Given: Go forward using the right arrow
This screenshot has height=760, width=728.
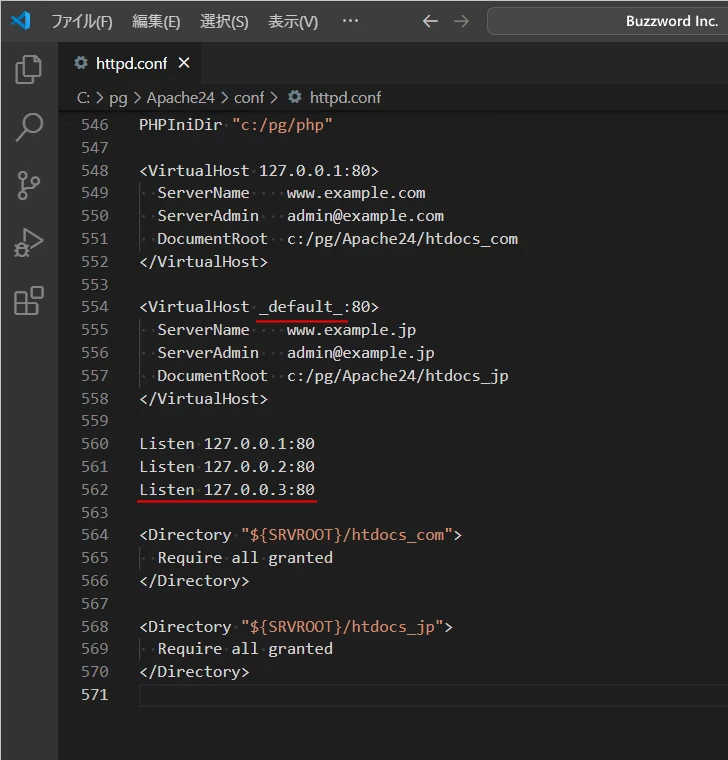Looking at the screenshot, I should 461,21.
